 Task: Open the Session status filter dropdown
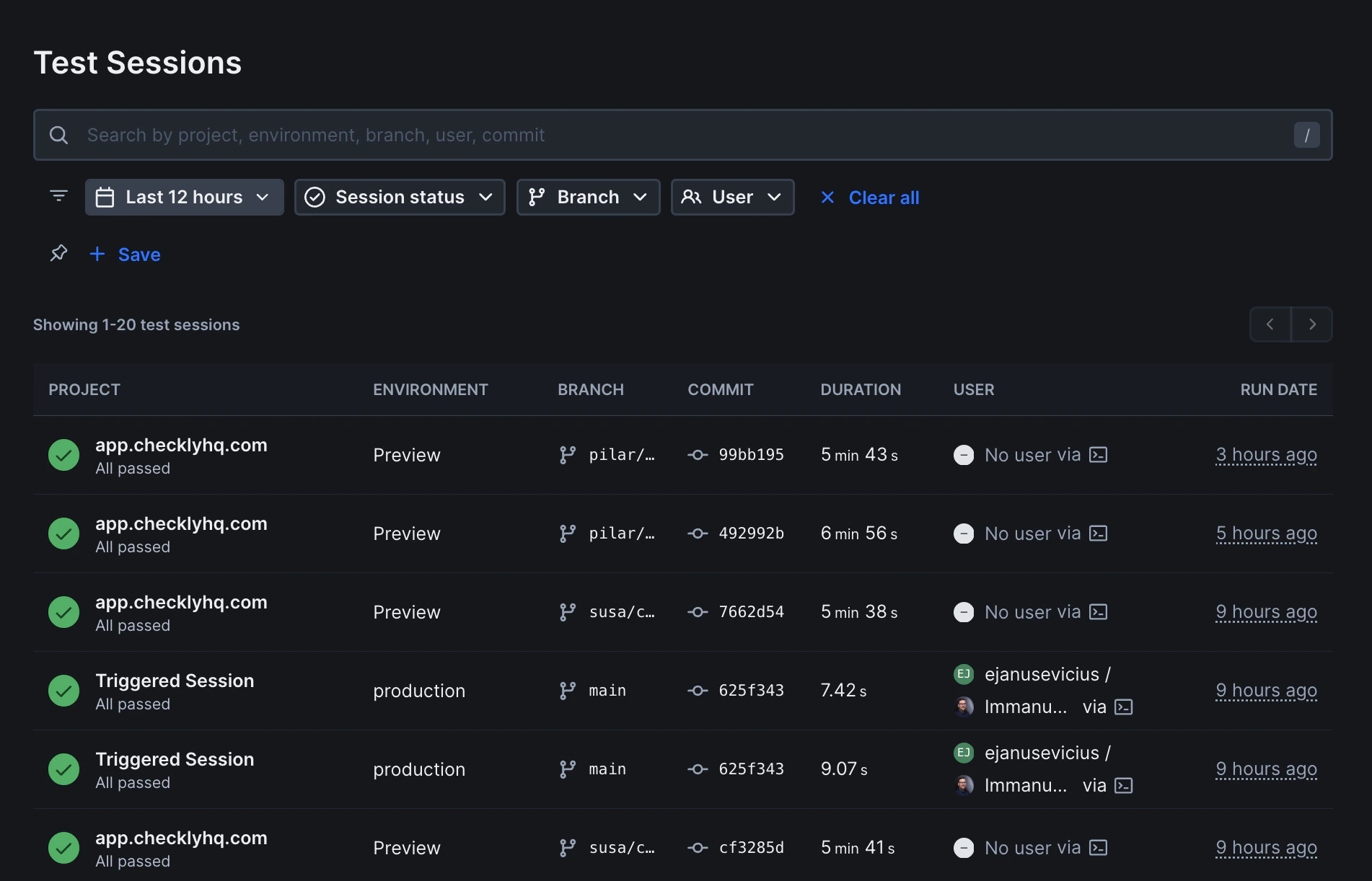click(x=399, y=196)
